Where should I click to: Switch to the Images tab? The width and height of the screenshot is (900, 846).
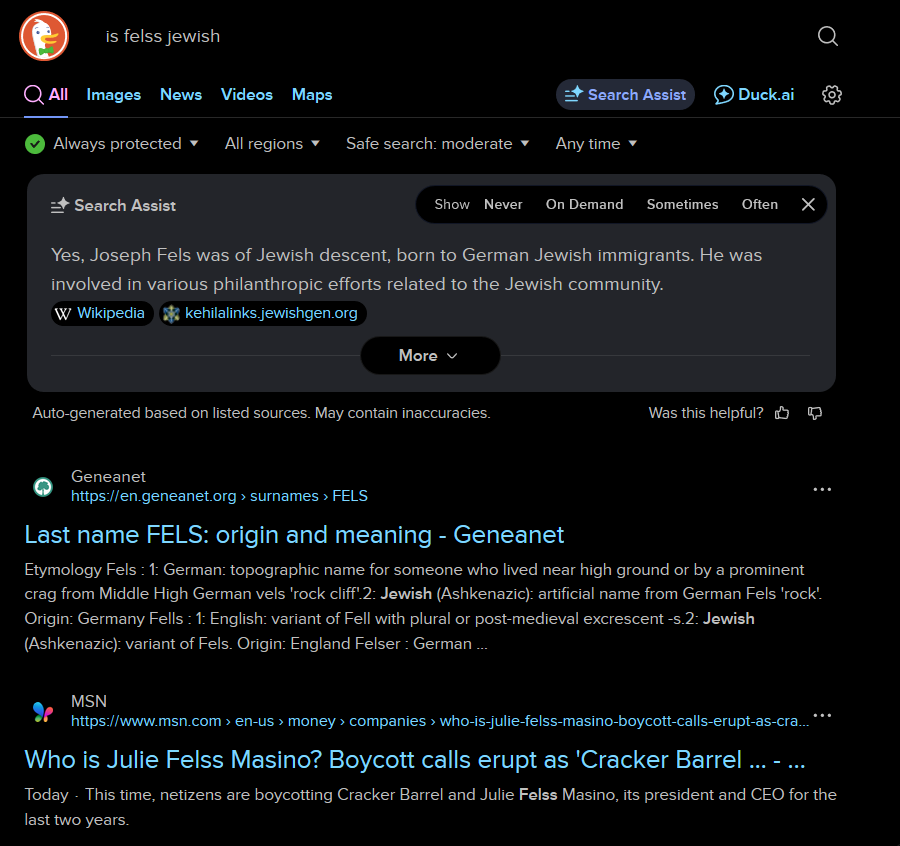pyautogui.click(x=114, y=95)
